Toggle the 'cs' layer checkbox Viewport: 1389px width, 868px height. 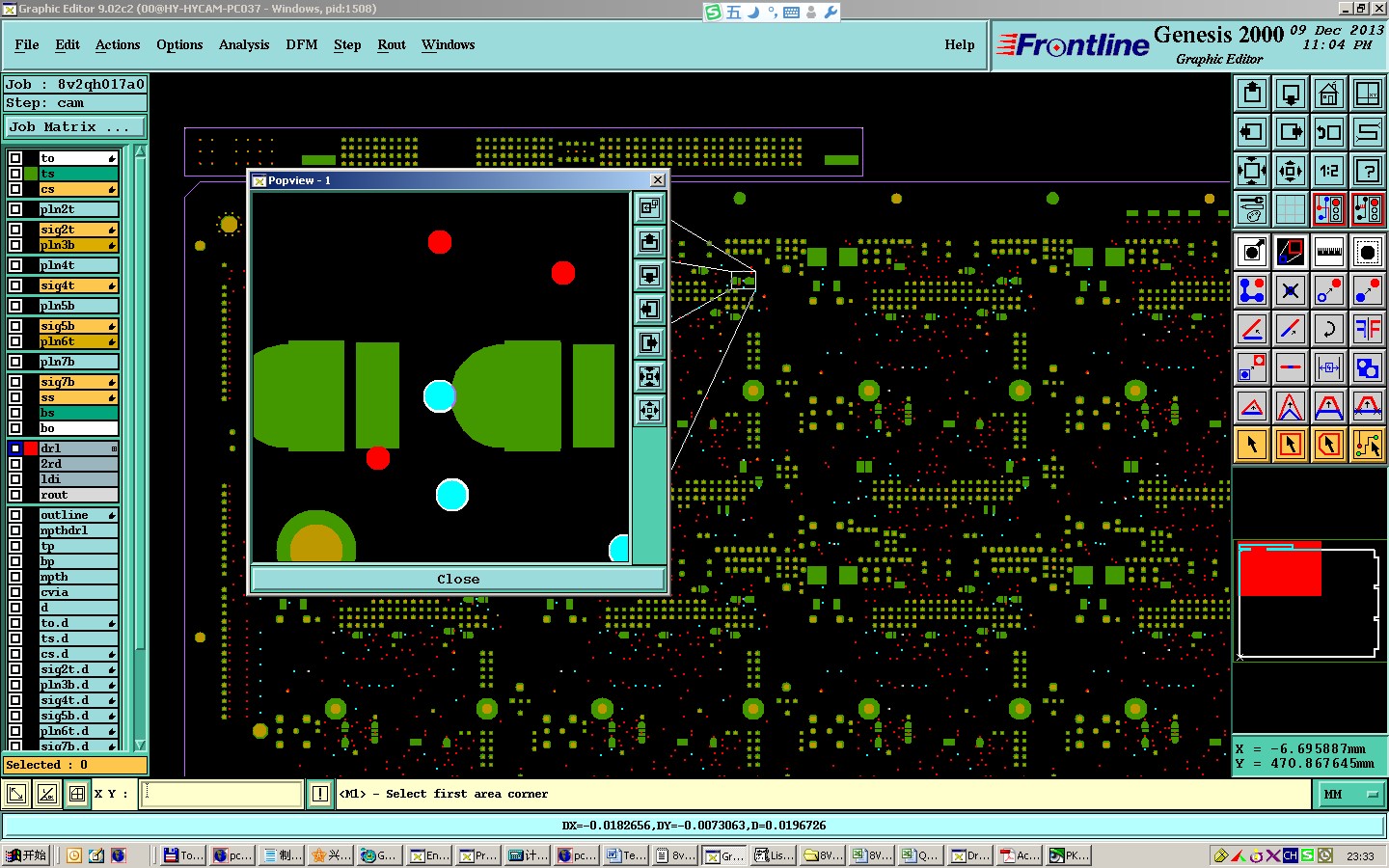[15, 189]
